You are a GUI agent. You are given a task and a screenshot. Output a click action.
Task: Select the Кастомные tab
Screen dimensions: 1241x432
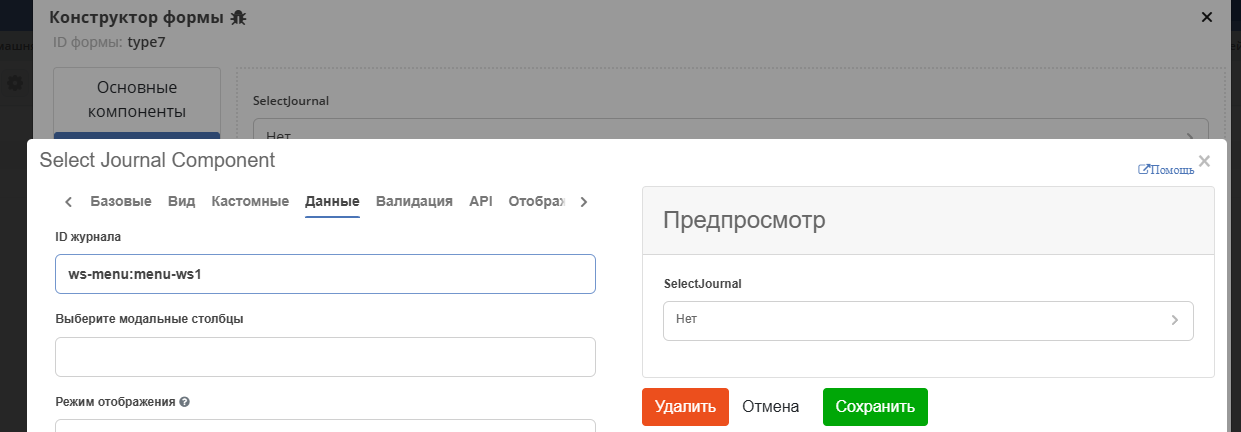click(250, 201)
